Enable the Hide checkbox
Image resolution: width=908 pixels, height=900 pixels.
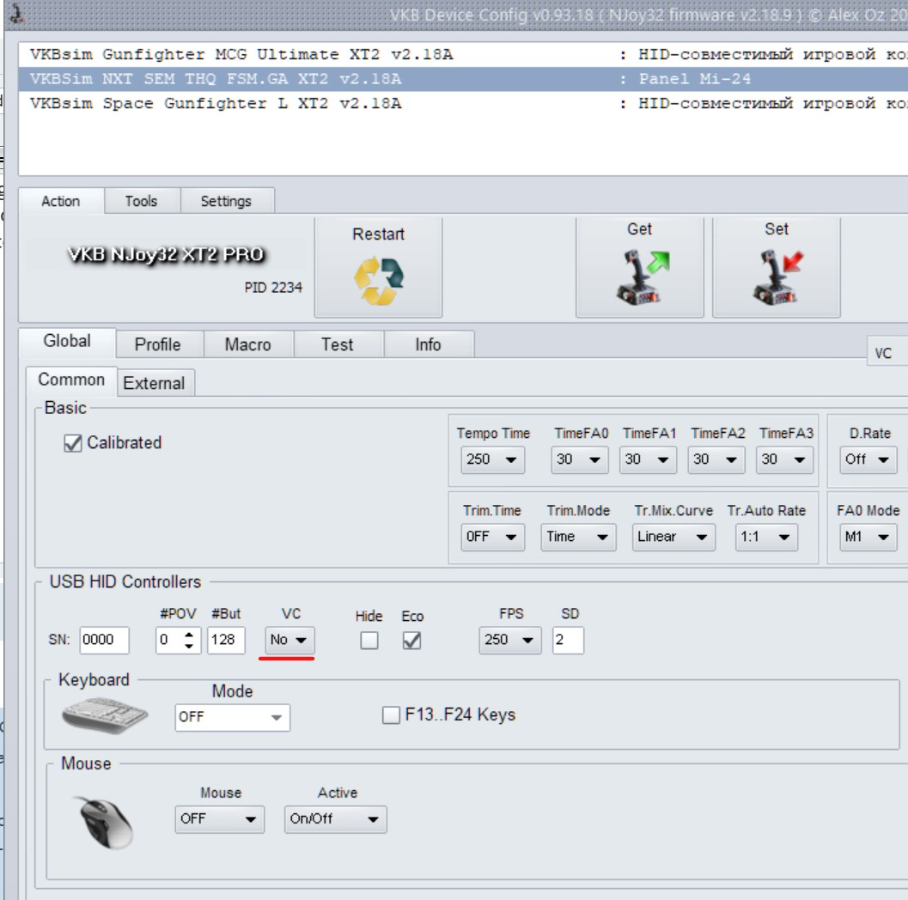click(x=369, y=641)
